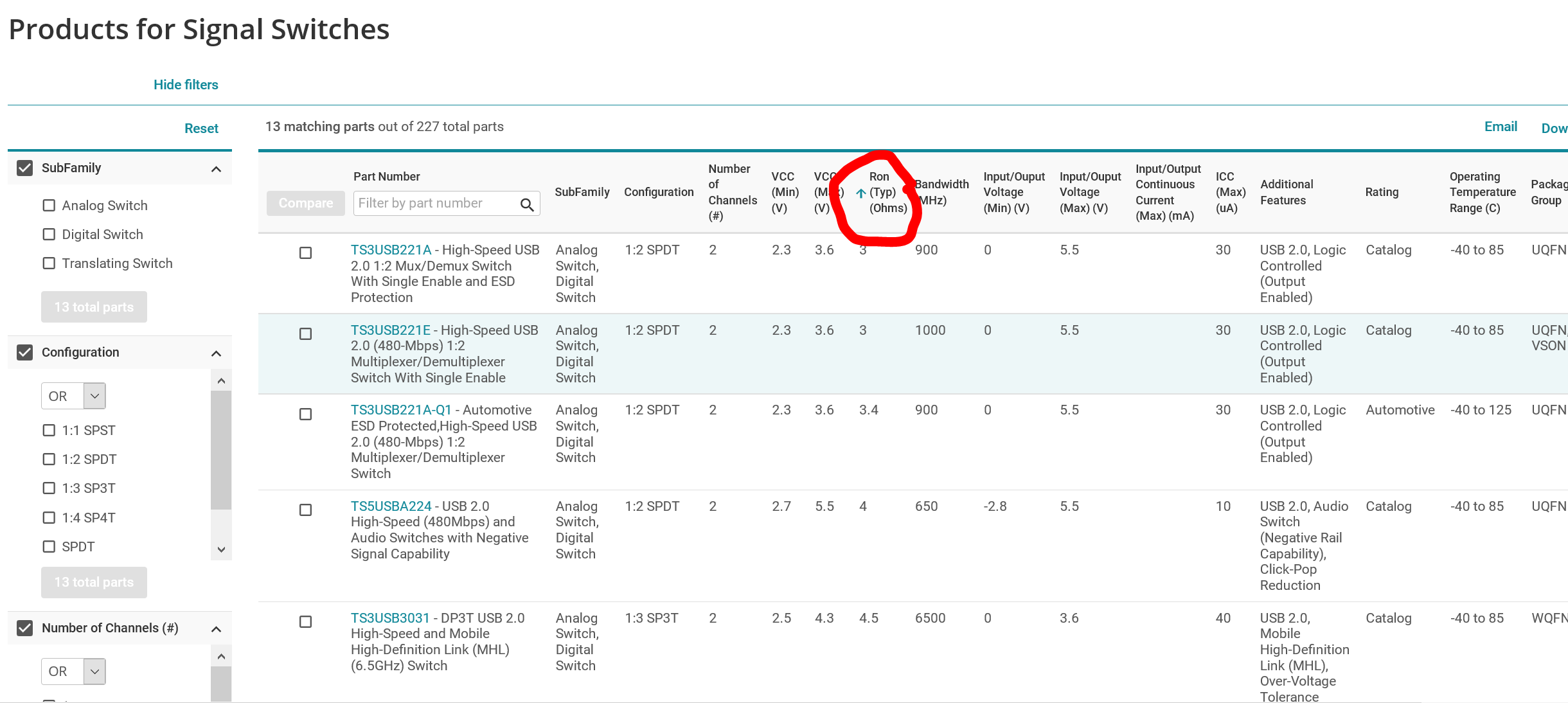The image size is (1568, 703).
Task: Click the Reset filters link
Action: [x=201, y=129]
